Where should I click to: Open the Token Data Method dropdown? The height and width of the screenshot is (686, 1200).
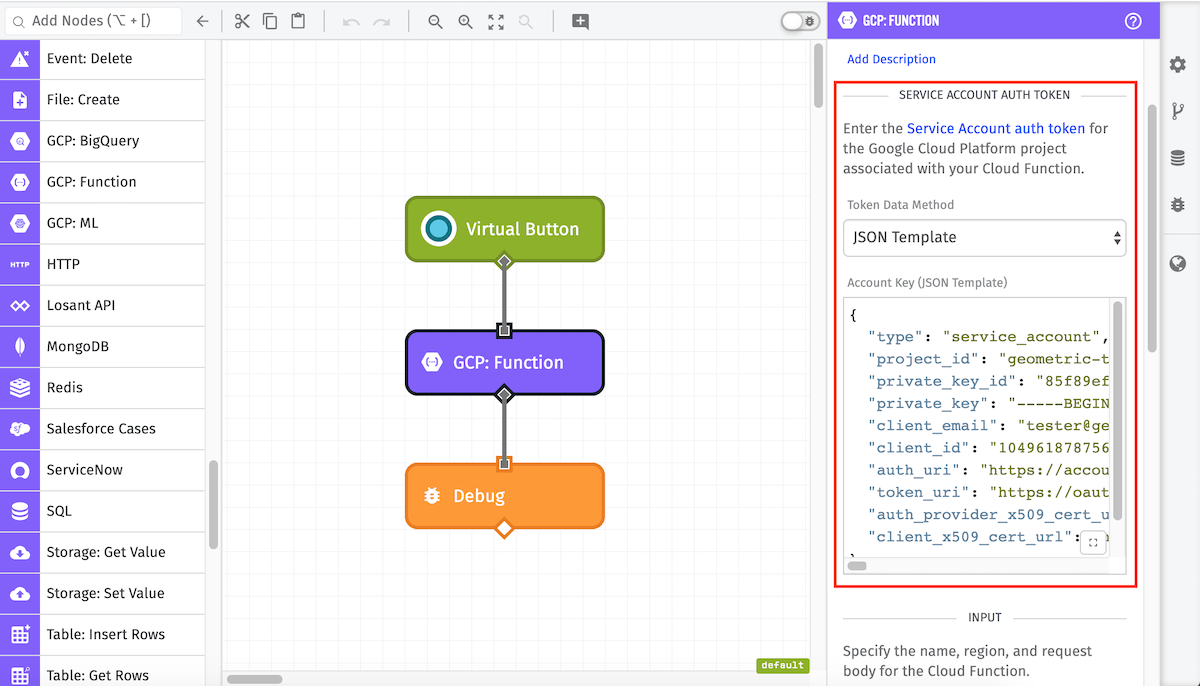click(985, 238)
